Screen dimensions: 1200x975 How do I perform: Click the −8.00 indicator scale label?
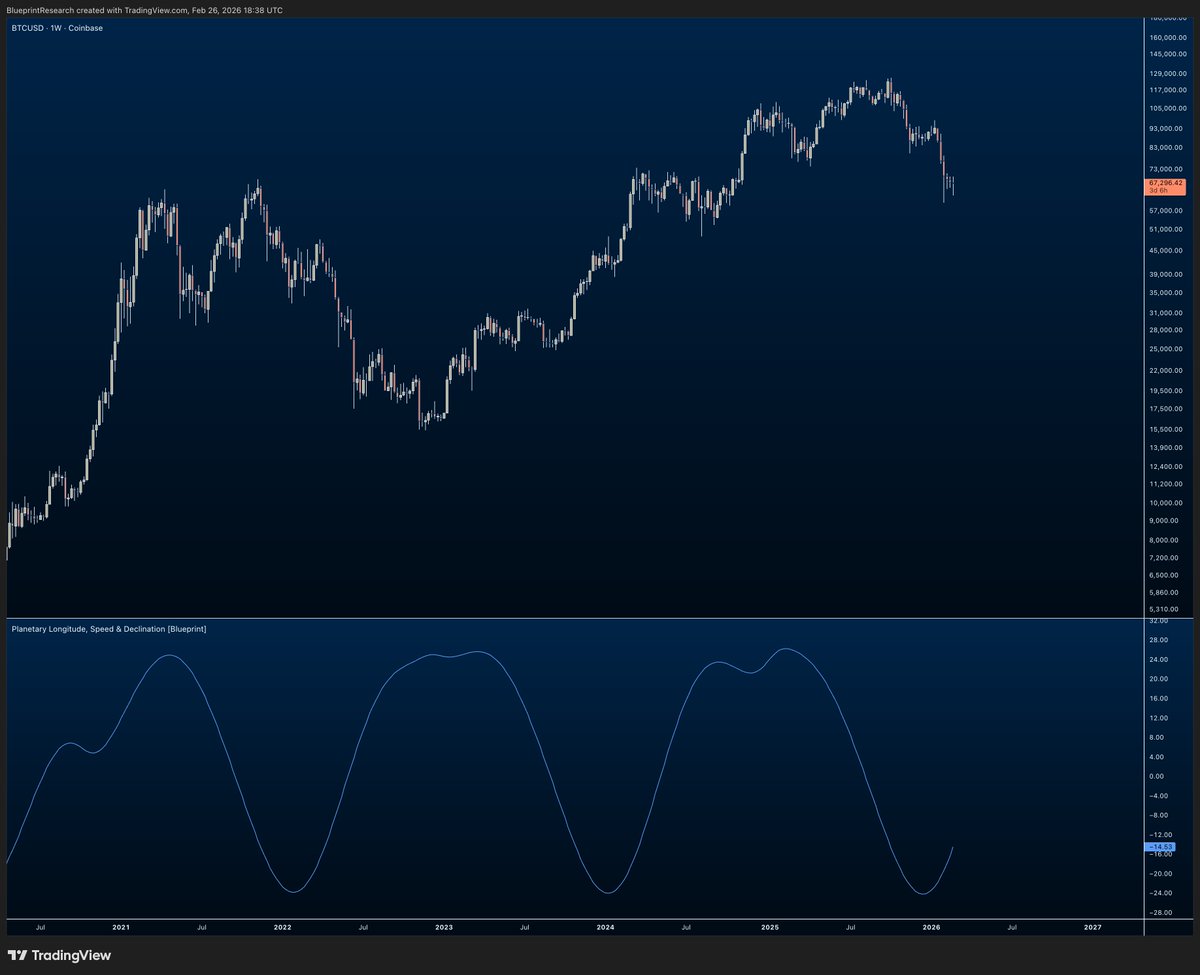click(1160, 815)
